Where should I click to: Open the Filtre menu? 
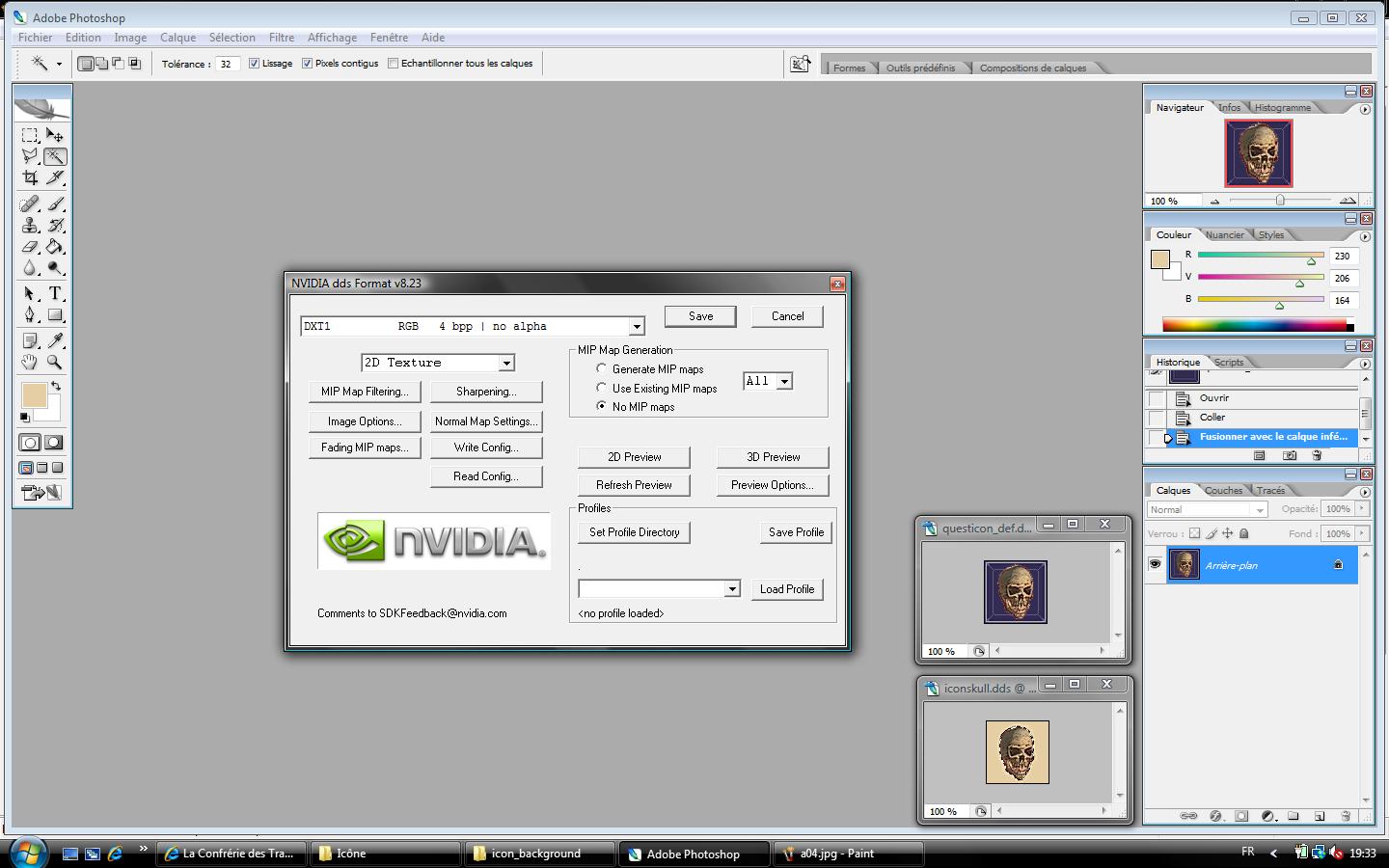point(282,38)
